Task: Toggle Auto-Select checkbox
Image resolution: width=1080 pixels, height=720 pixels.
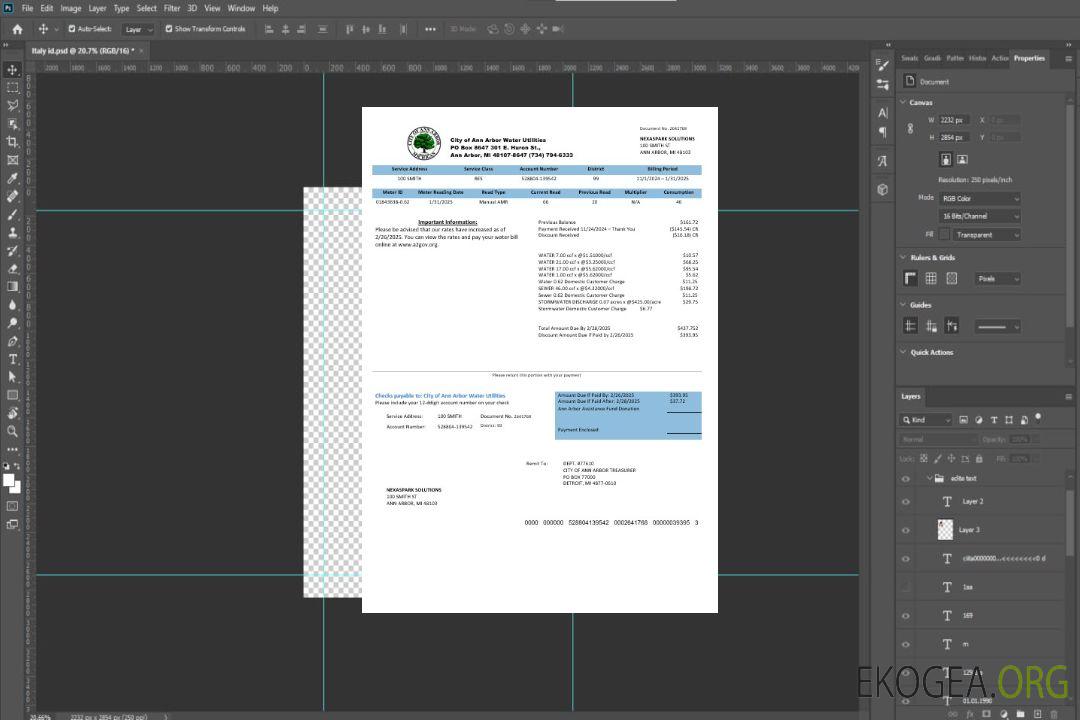Action: [x=72, y=29]
